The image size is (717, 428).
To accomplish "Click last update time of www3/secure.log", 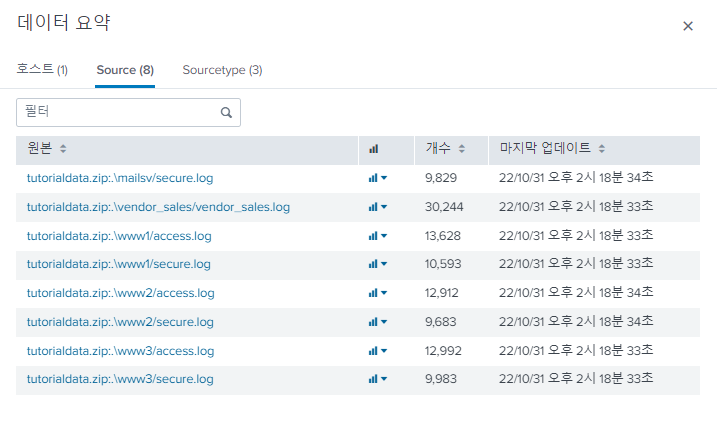I will pyautogui.click(x=576, y=378).
